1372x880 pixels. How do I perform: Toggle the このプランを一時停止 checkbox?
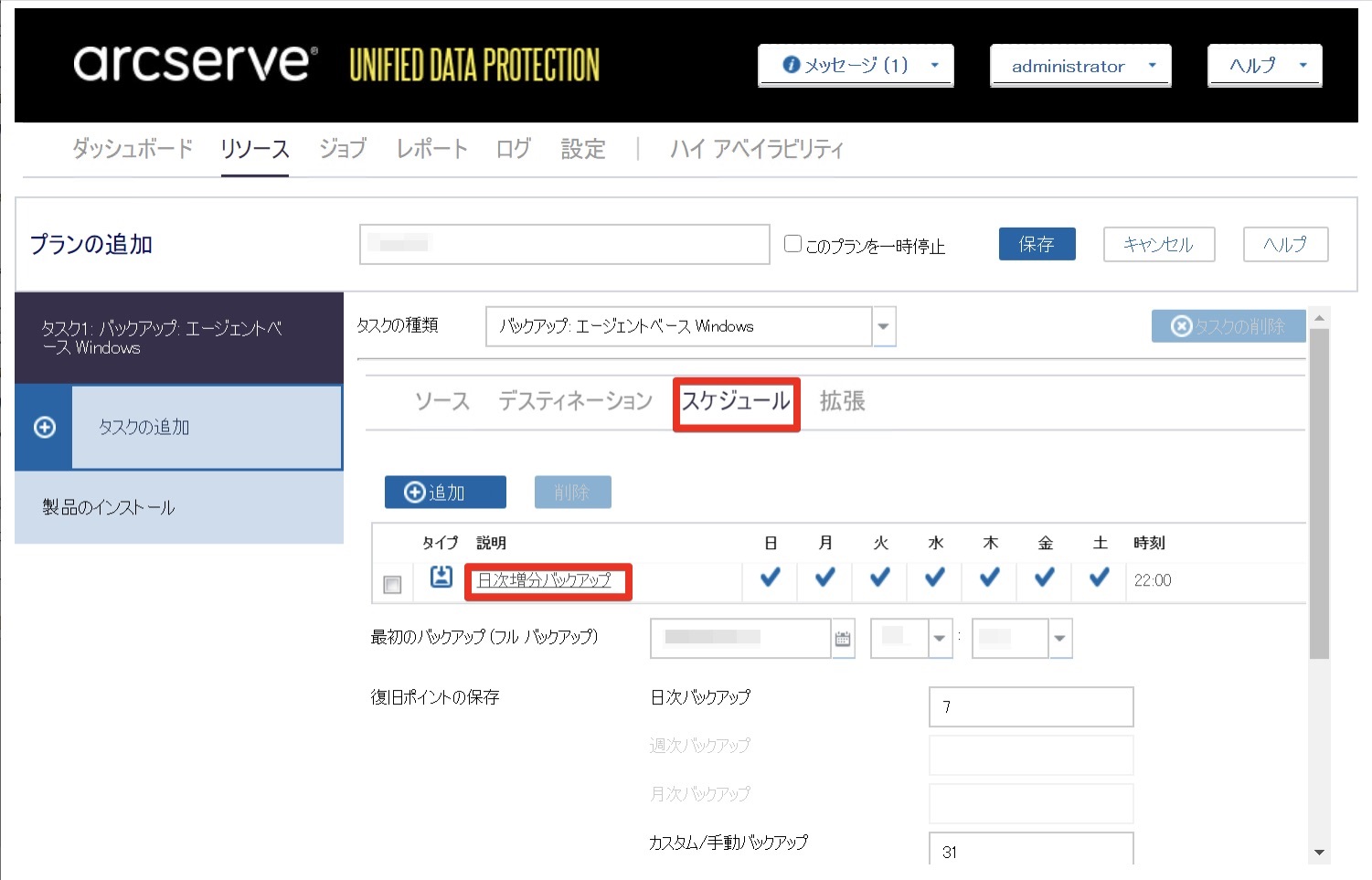point(792,243)
